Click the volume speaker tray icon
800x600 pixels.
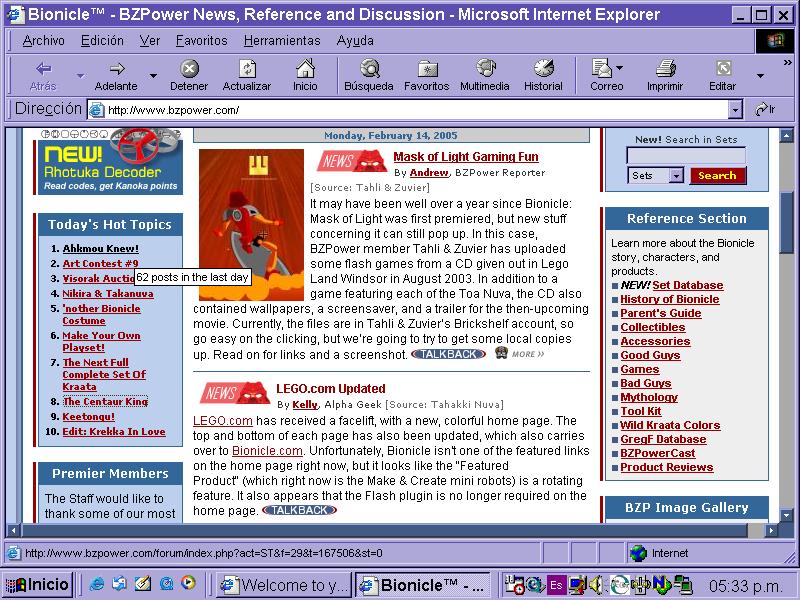[595, 585]
